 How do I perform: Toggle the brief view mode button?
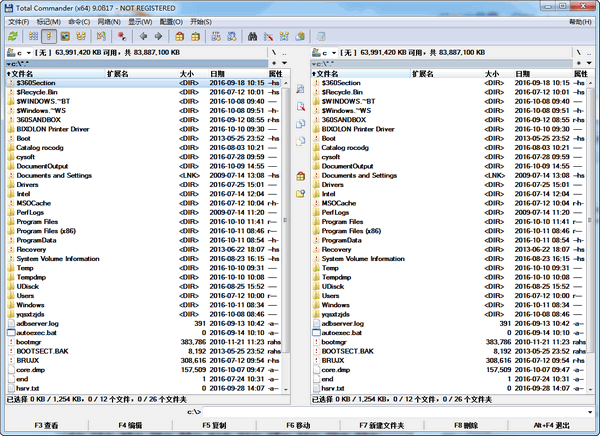point(33,36)
